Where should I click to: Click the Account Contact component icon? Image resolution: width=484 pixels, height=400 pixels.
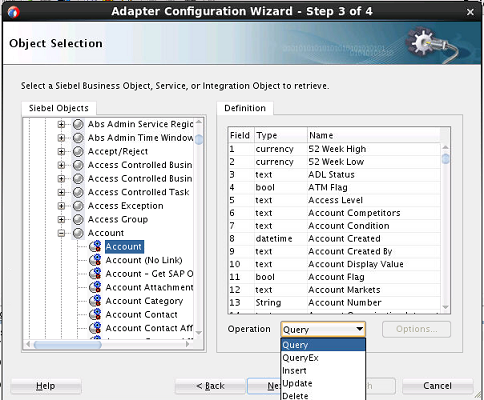95,315
